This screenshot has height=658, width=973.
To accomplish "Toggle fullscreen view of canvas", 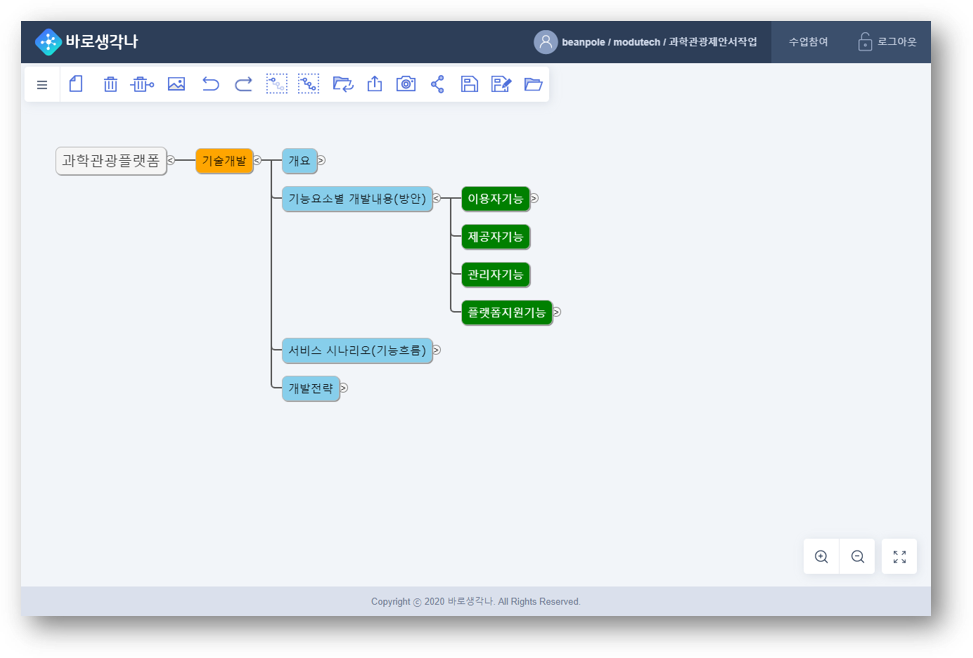I will [899, 557].
